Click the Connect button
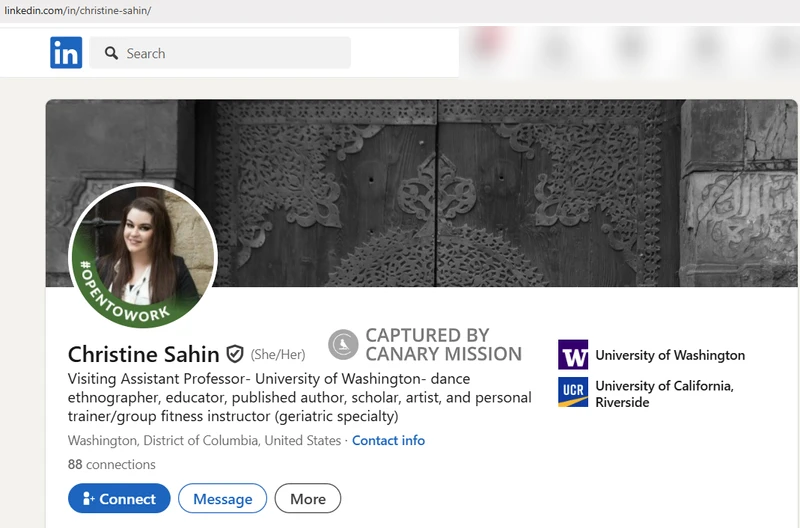Image resolution: width=800 pixels, height=528 pixels. coord(119,498)
